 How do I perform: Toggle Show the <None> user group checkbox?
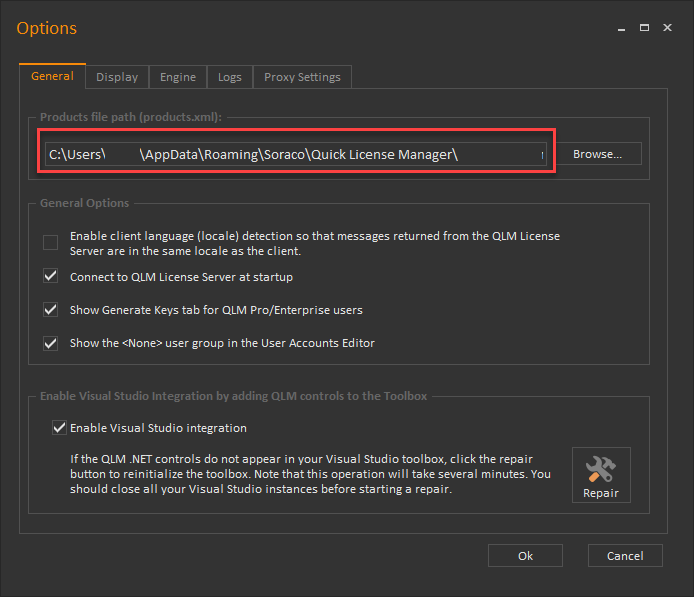[50, 343]
